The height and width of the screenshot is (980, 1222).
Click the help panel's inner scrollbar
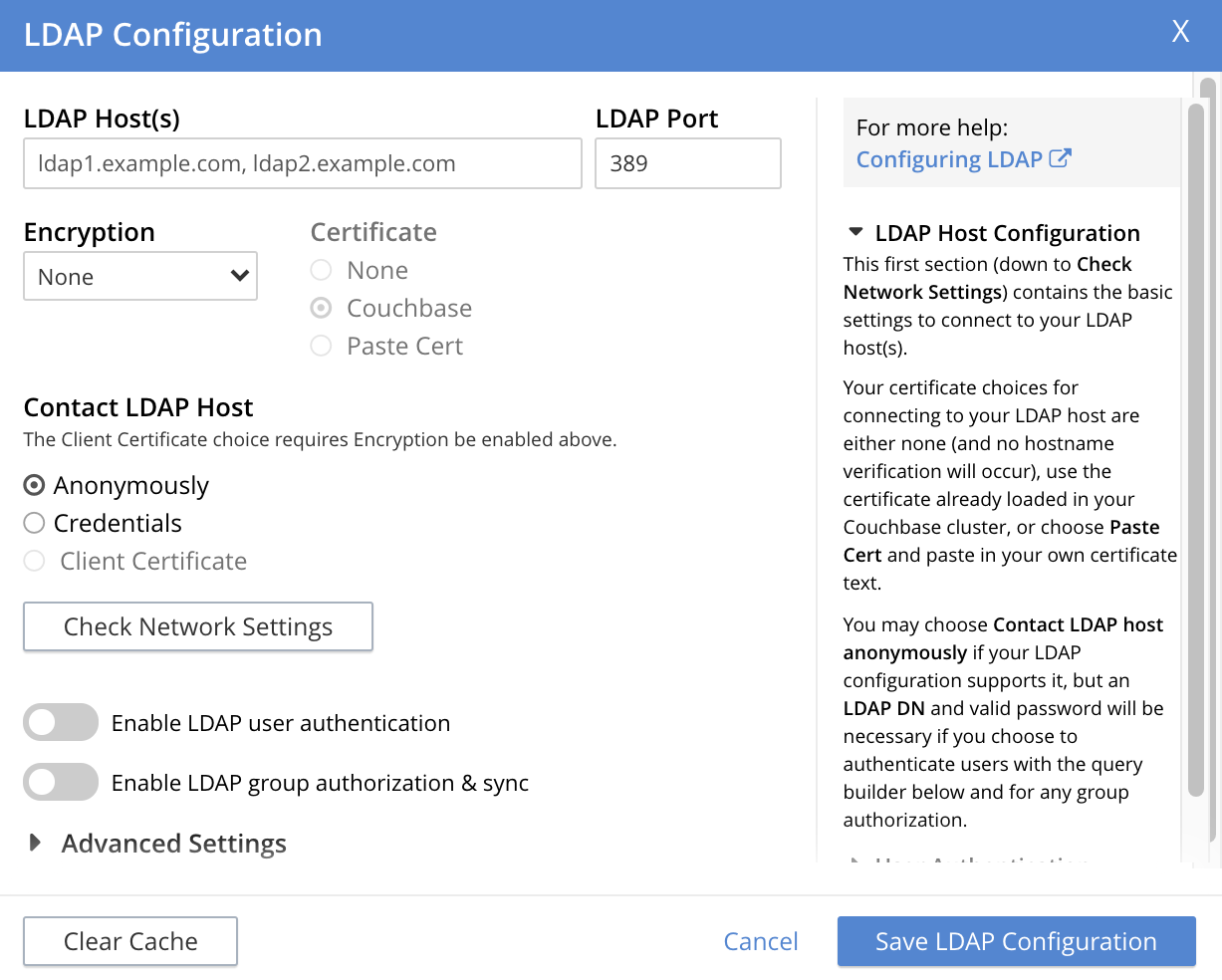point(1195,448)
